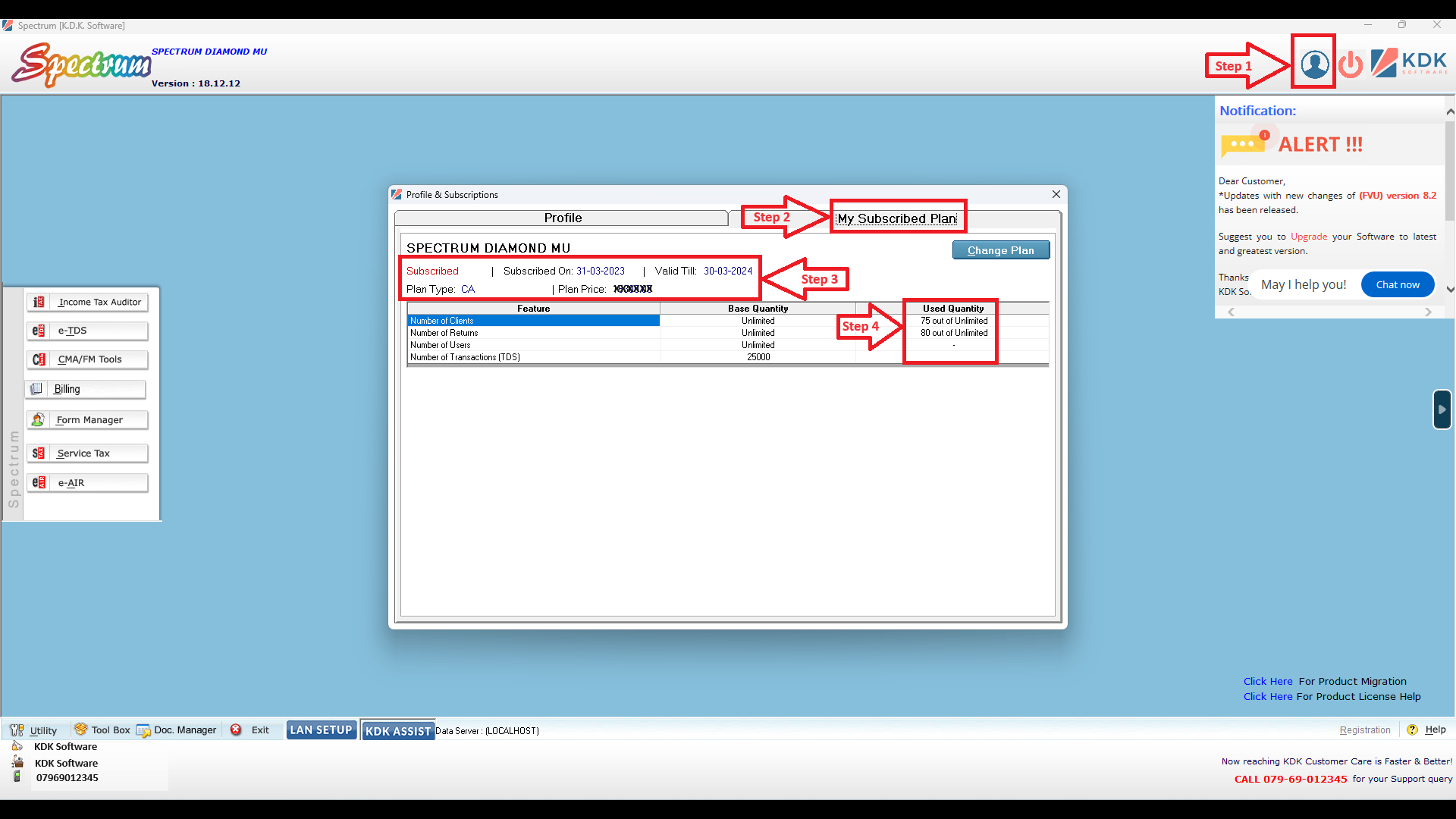Image resolution: width=1456 pixels, height=819 pixels.
Task: Click the mobile phone icon beside 07969012345
Action: [x=17, y=777]
